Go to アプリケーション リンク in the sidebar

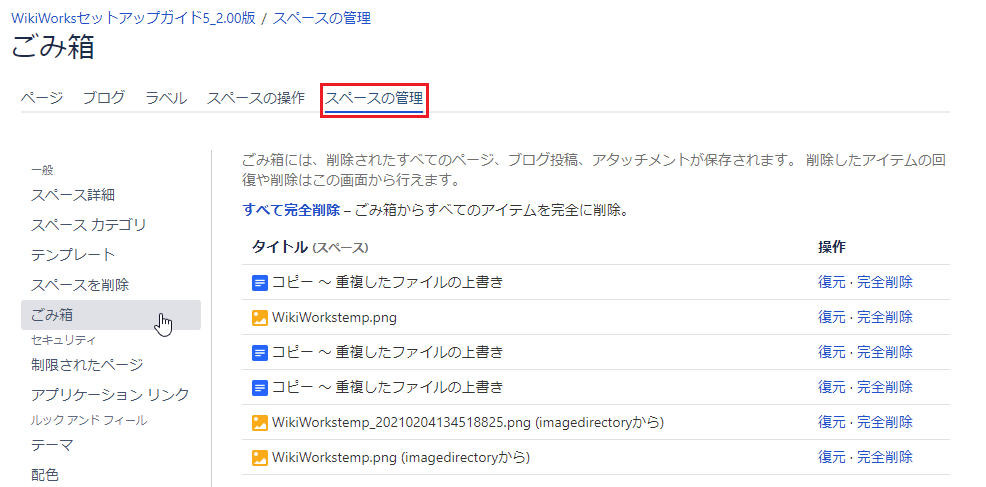click(110, 395)
